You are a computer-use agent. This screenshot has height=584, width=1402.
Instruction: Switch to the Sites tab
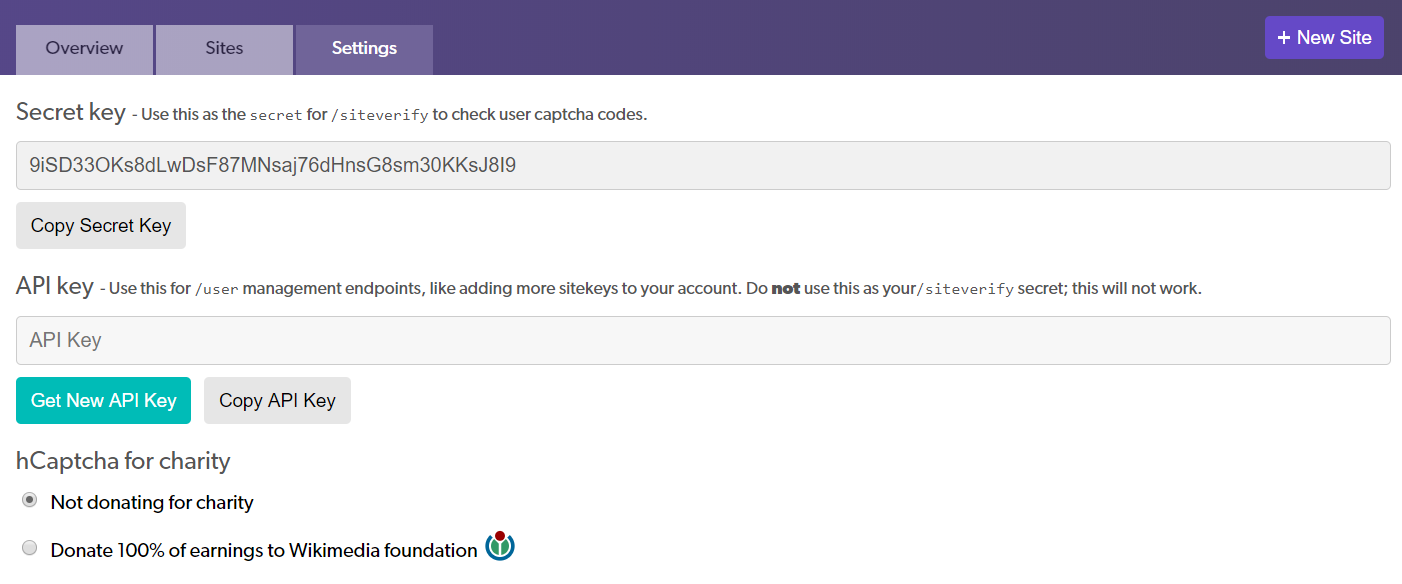(x=224, y=49)
